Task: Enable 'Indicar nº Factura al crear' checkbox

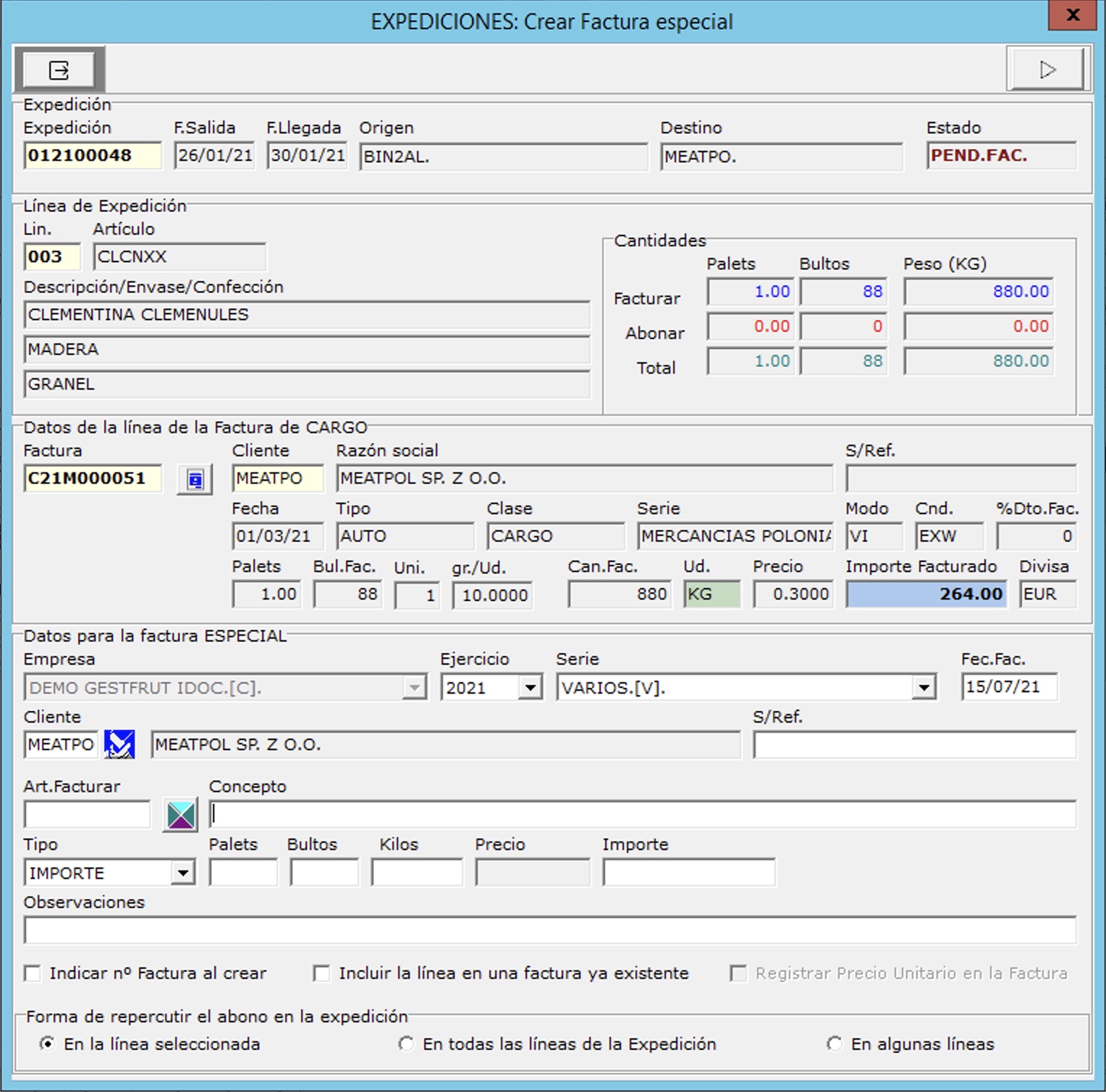Action: click(x=33, y=973)
